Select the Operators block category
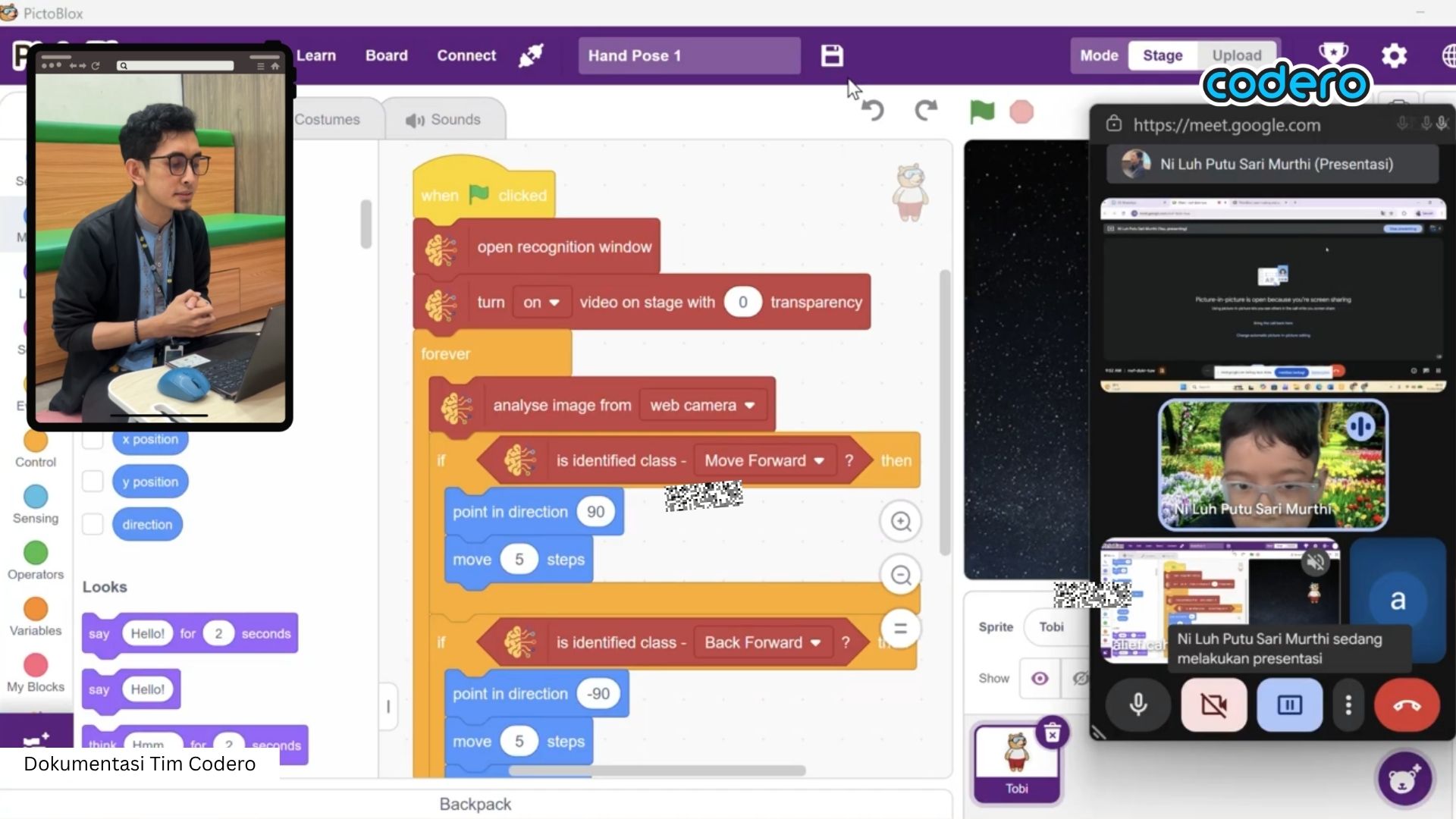Viewport: 1456px width, 819px height. [35, 560]
